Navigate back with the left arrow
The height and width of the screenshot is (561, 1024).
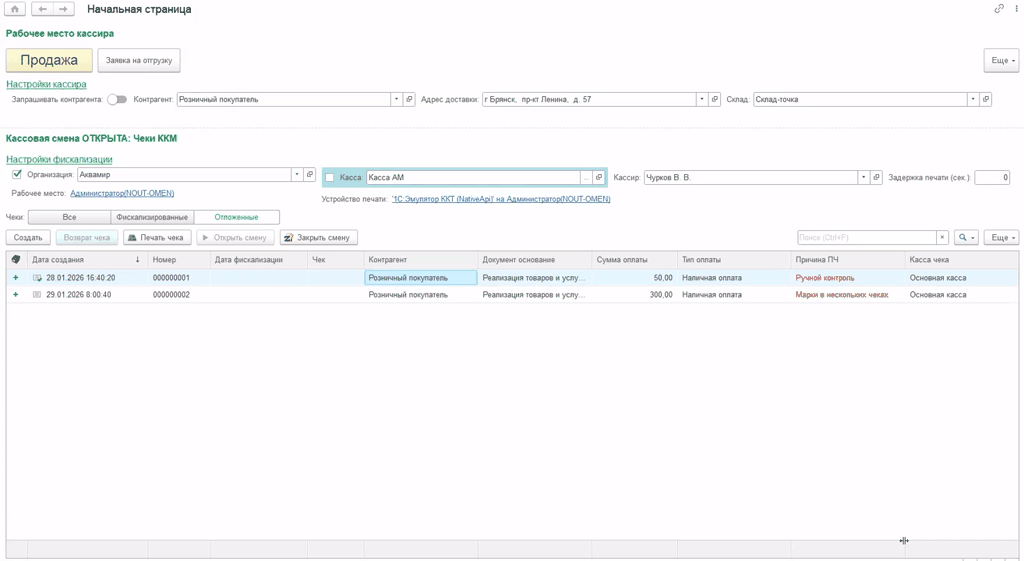(x=42, y=9)
